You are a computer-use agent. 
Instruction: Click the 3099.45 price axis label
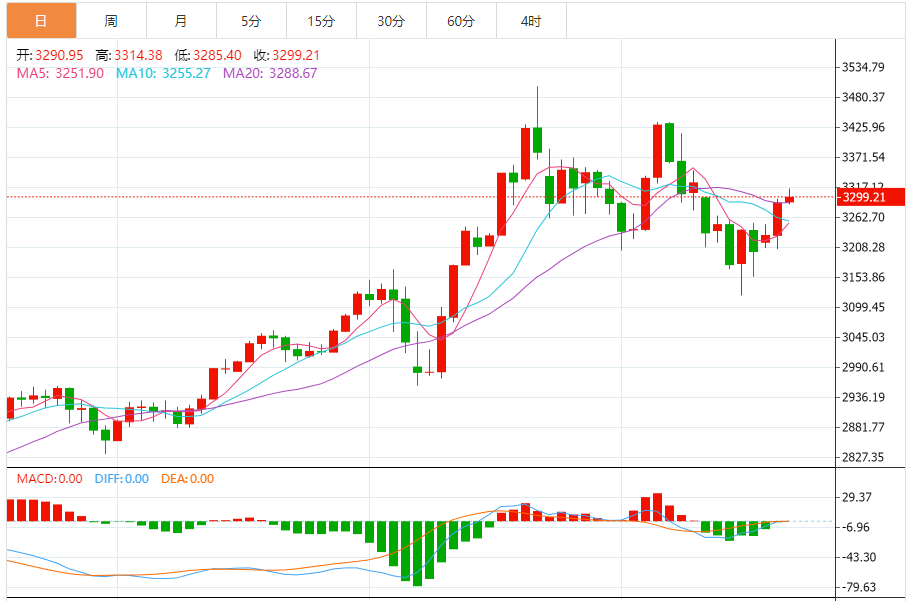tap(863, 307)
